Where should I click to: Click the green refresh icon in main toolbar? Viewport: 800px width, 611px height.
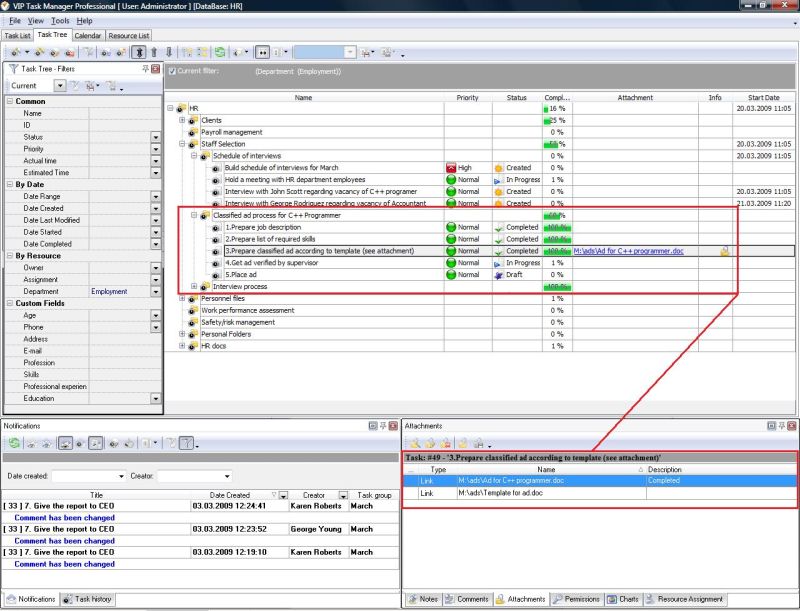coord(220,51)
